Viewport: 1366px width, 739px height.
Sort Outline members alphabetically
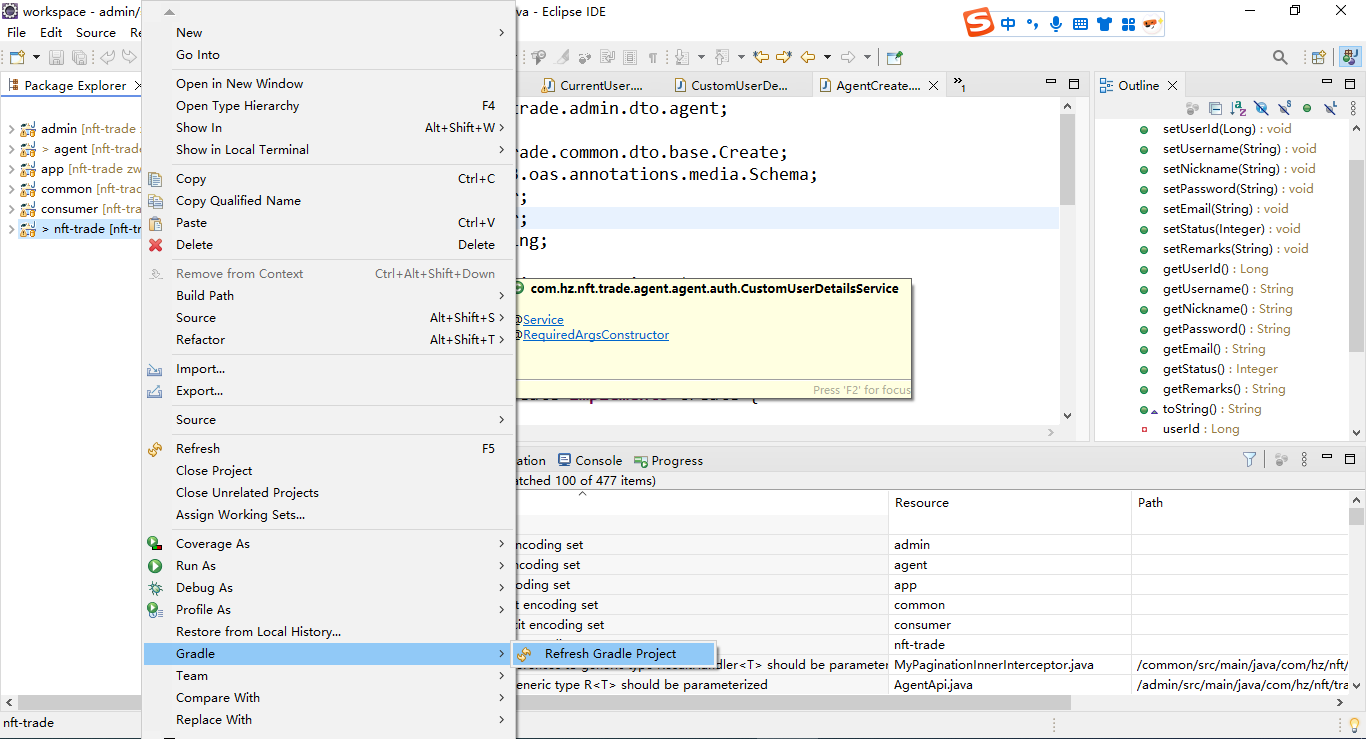point(1238,108)
